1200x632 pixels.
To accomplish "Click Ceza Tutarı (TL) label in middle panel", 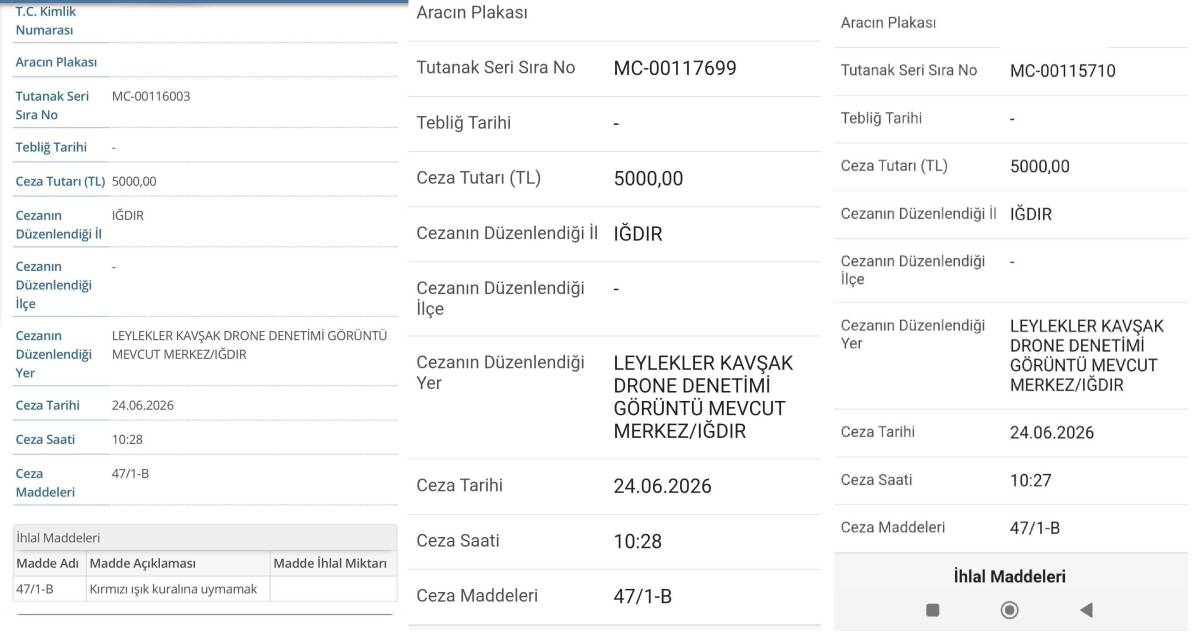I will 478,179.
